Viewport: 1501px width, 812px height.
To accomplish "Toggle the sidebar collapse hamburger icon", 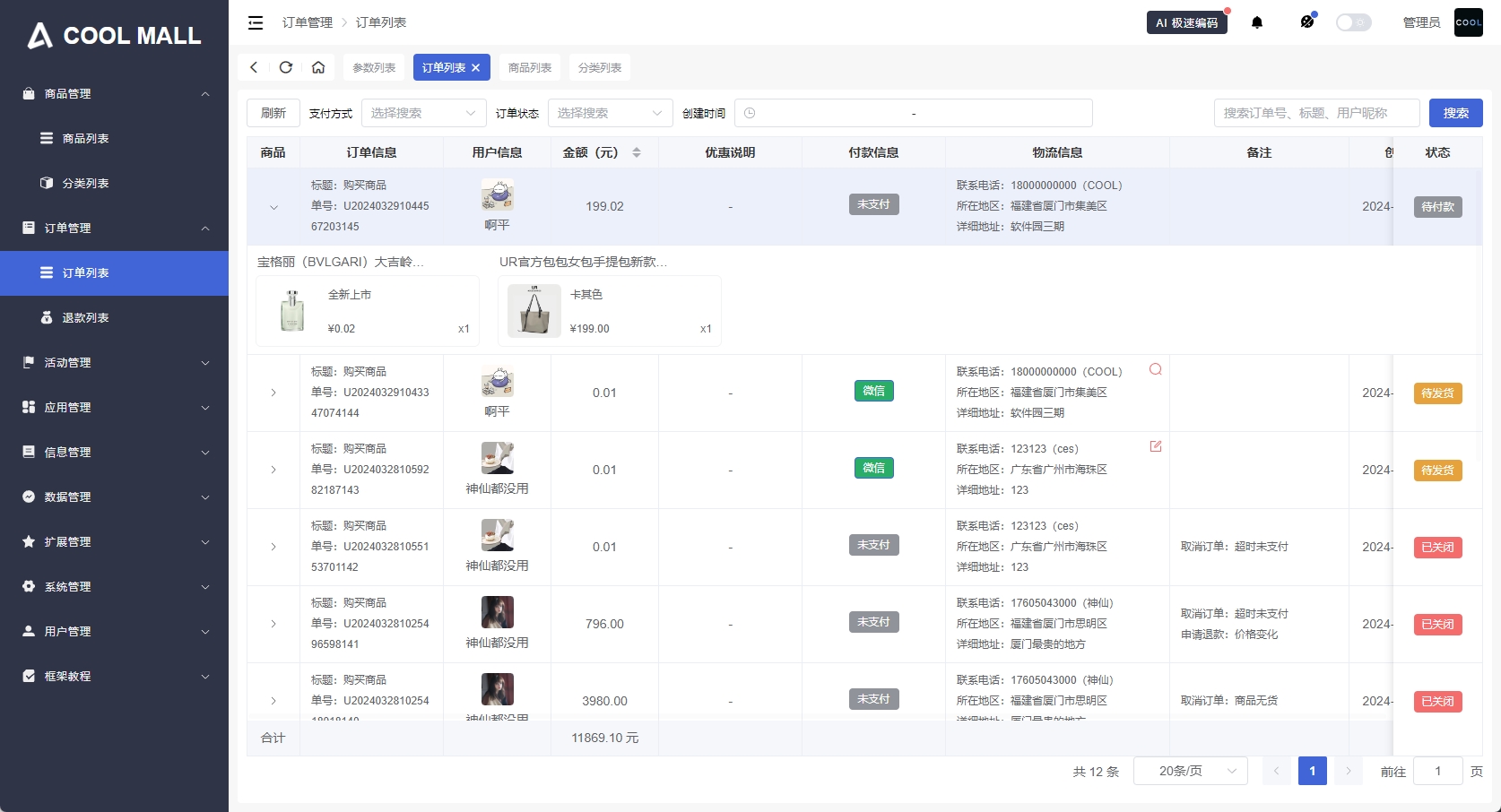I will pos(256,22).
